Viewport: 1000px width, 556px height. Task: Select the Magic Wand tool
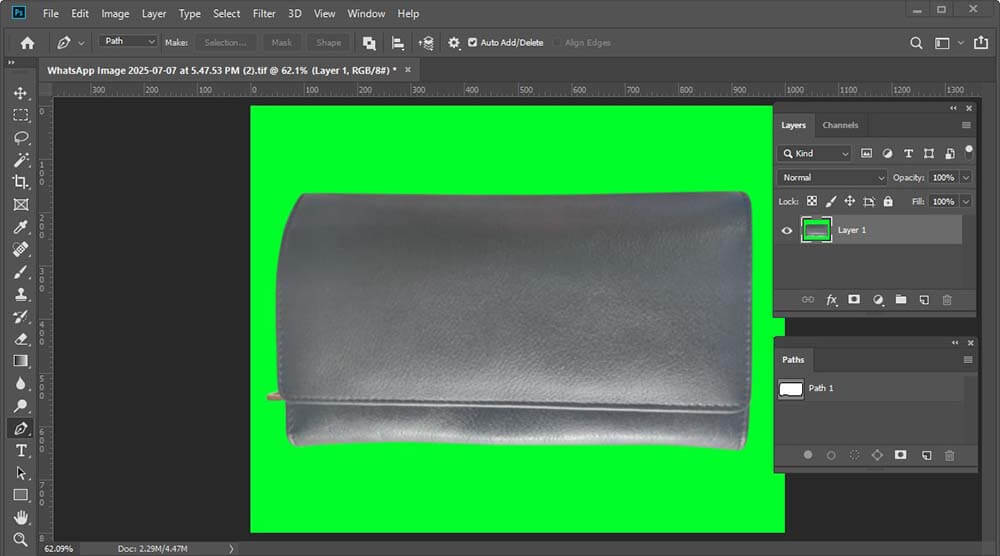(20, 160)
